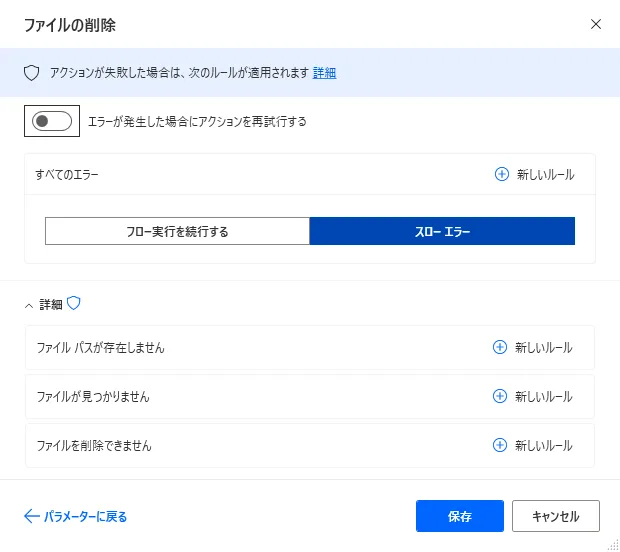
Task: Enable the retry action on error toggle
Action: point(52,122)
